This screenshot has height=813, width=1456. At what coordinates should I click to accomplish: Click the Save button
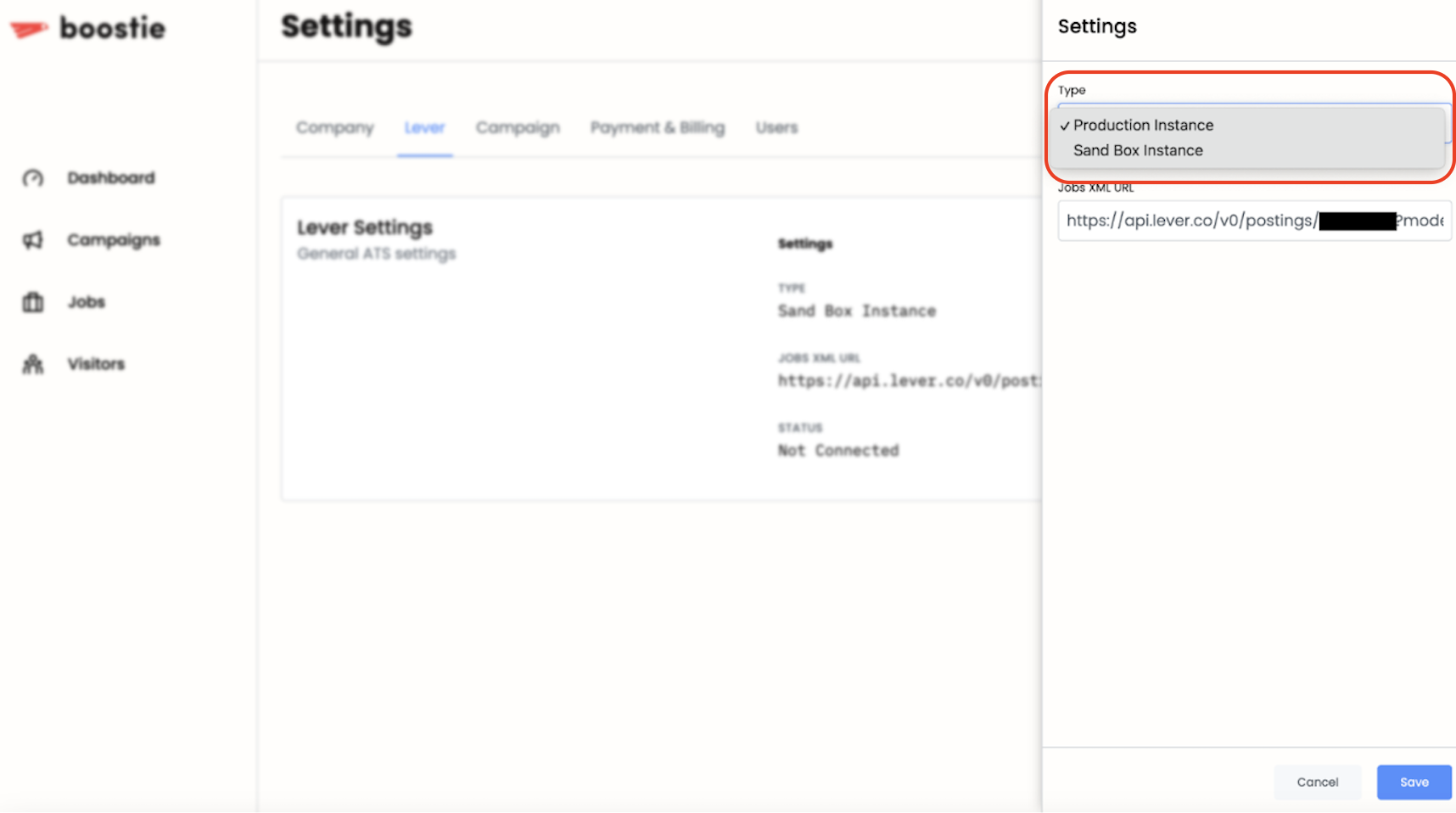pyautogui.click(x=1414, y=782)
